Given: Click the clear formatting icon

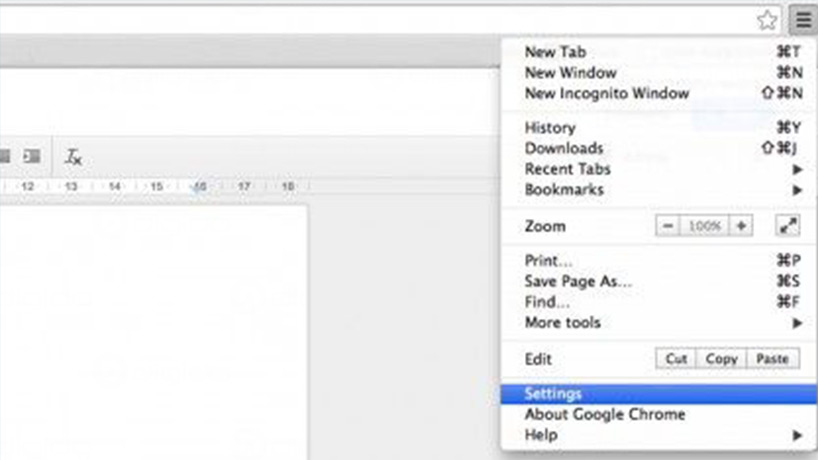Looking at the screenshot, I should 73,156.
